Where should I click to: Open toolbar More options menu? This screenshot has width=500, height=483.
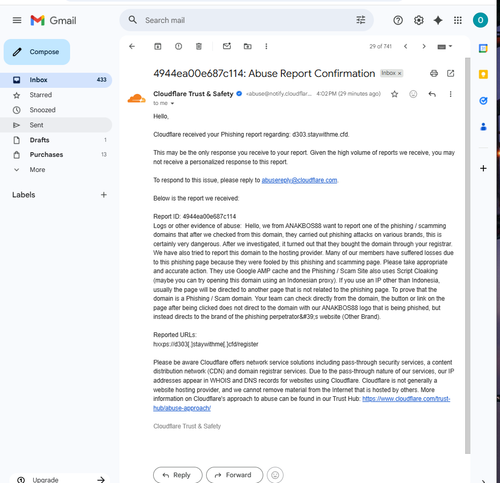[x=266, y=46]
